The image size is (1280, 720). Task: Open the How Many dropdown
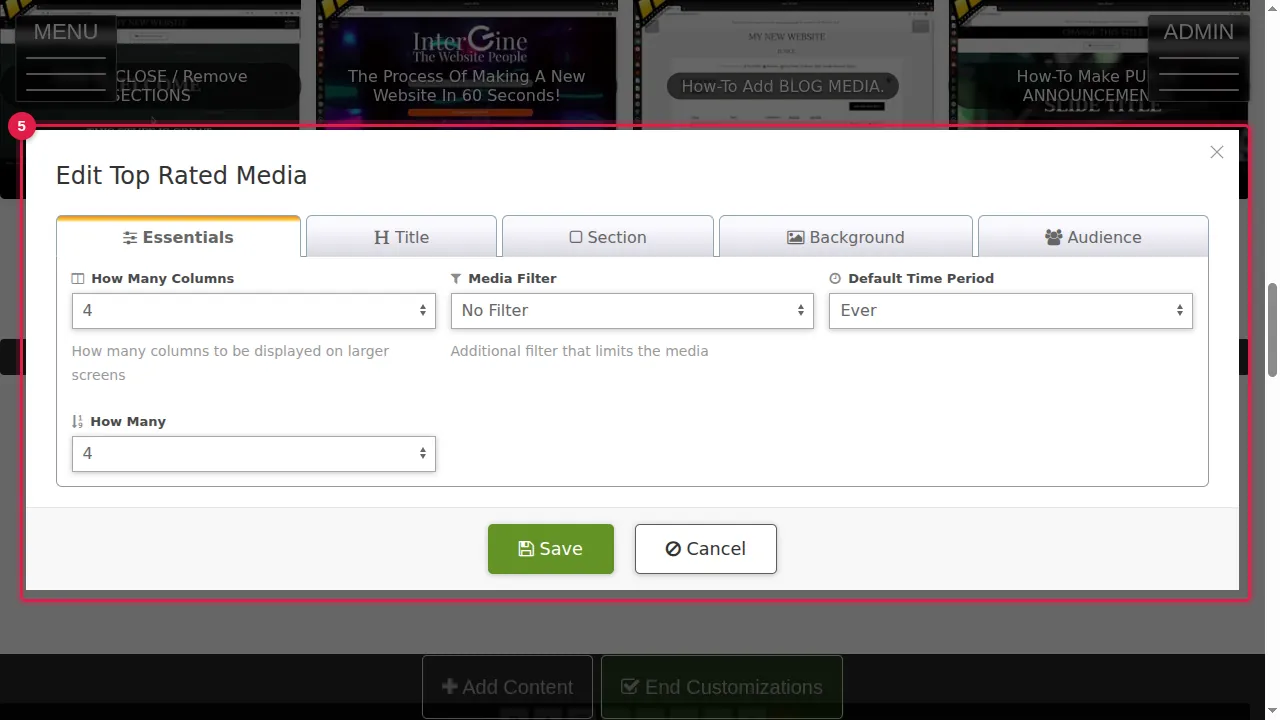pos(254,454)
